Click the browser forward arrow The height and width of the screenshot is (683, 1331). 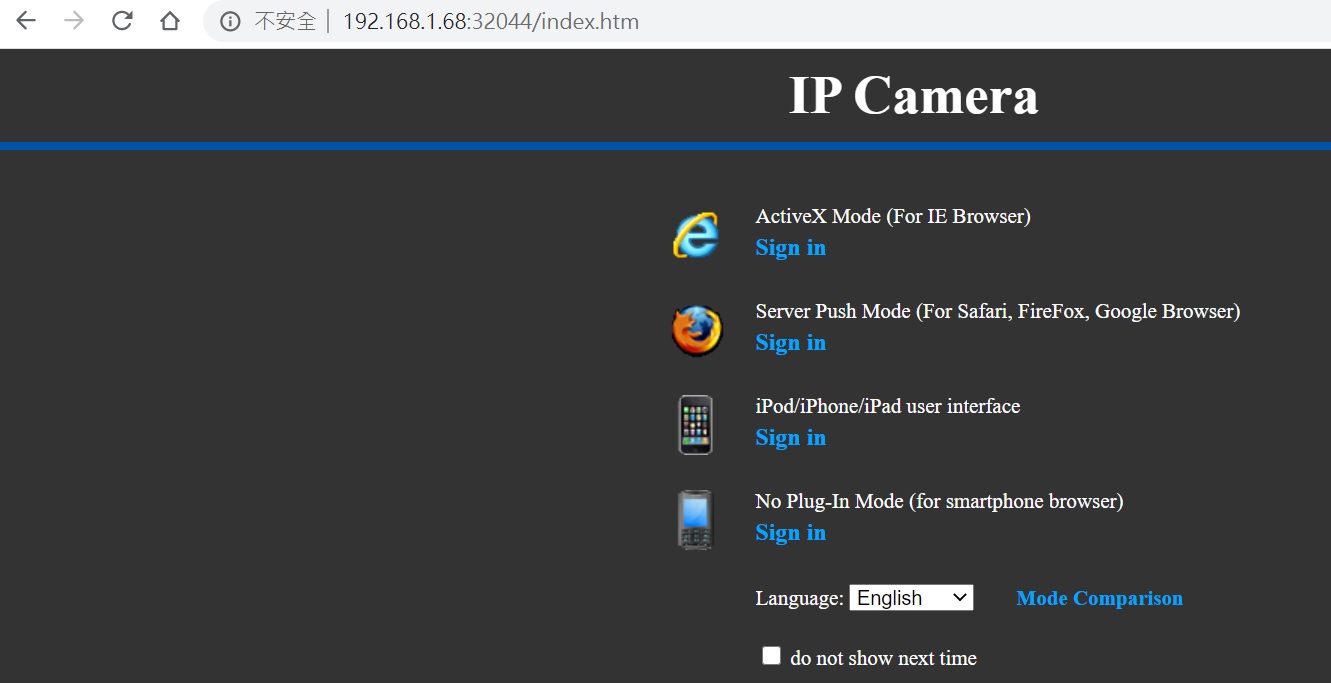74,21
